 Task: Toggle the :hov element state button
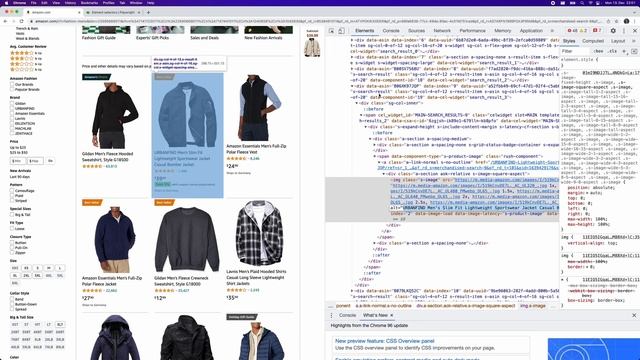[599, 51]
